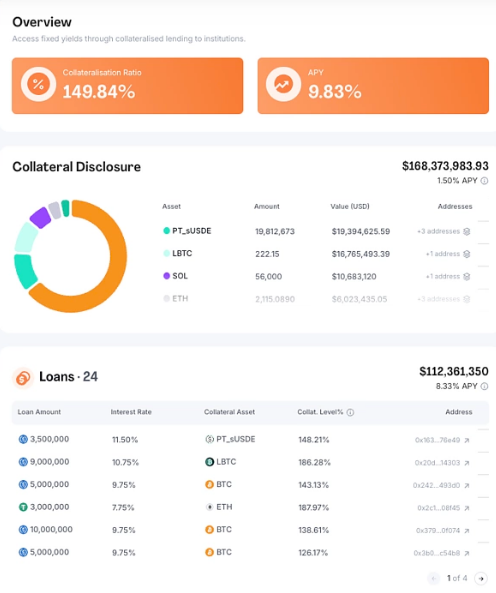Viewport: 496px width, 593px height.
Task: Click the 10.75% interest rate cell
Action: coord(126,463)
